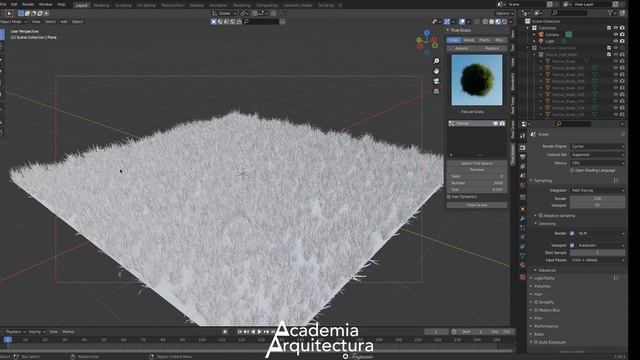Open the viewport Add menu
This screenshot has width=640, height=360.
click(x=64, y=22)
